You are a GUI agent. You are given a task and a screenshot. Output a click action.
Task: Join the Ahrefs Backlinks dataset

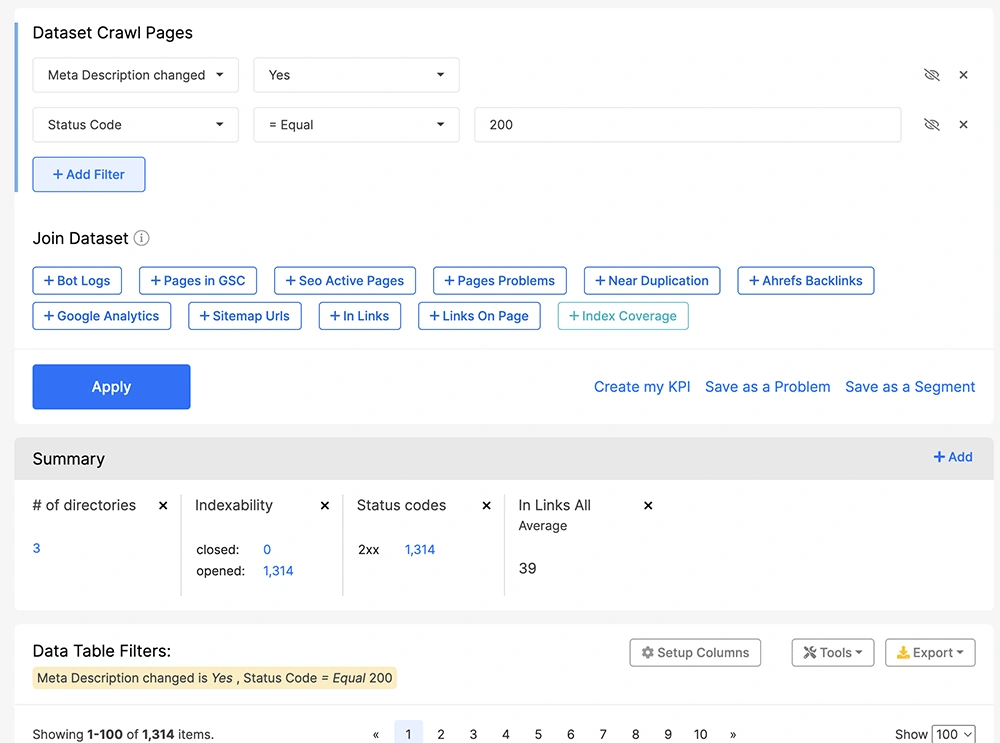[x=806, y=281]
